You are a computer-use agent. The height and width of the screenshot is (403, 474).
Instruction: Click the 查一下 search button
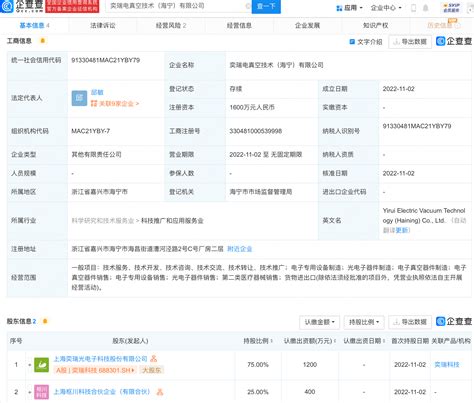[266, 6]
